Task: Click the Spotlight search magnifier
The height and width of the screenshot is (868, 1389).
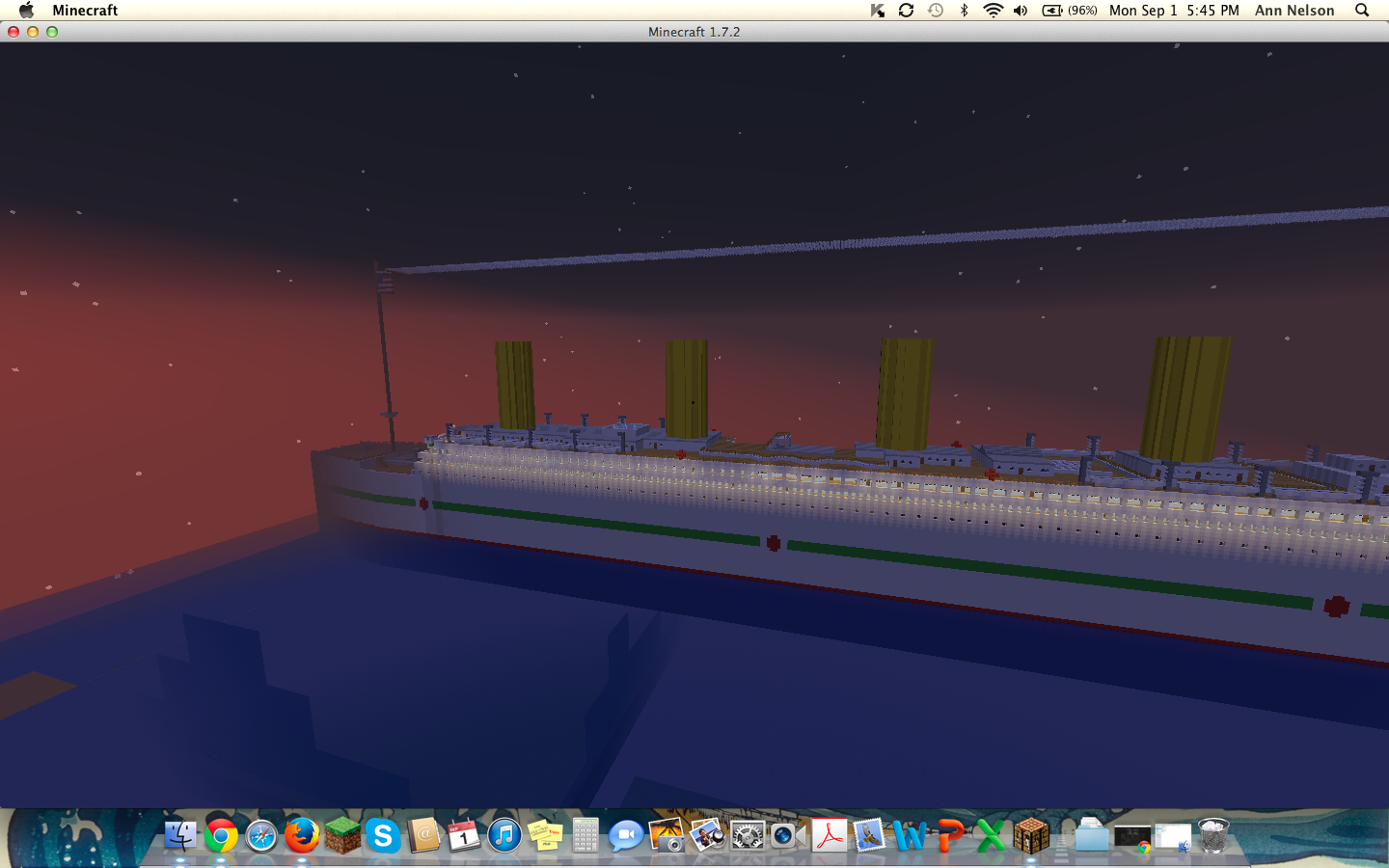Action: click(x=1362, y=11)
